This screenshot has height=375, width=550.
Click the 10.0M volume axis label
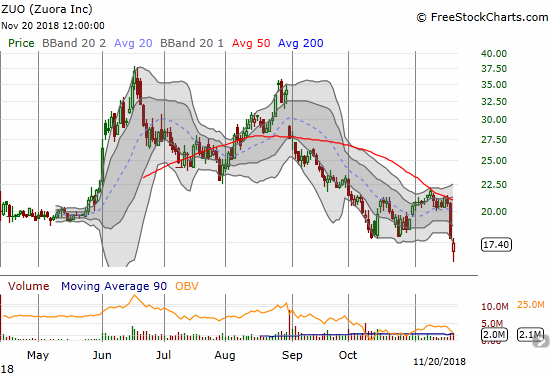point(495,307)
